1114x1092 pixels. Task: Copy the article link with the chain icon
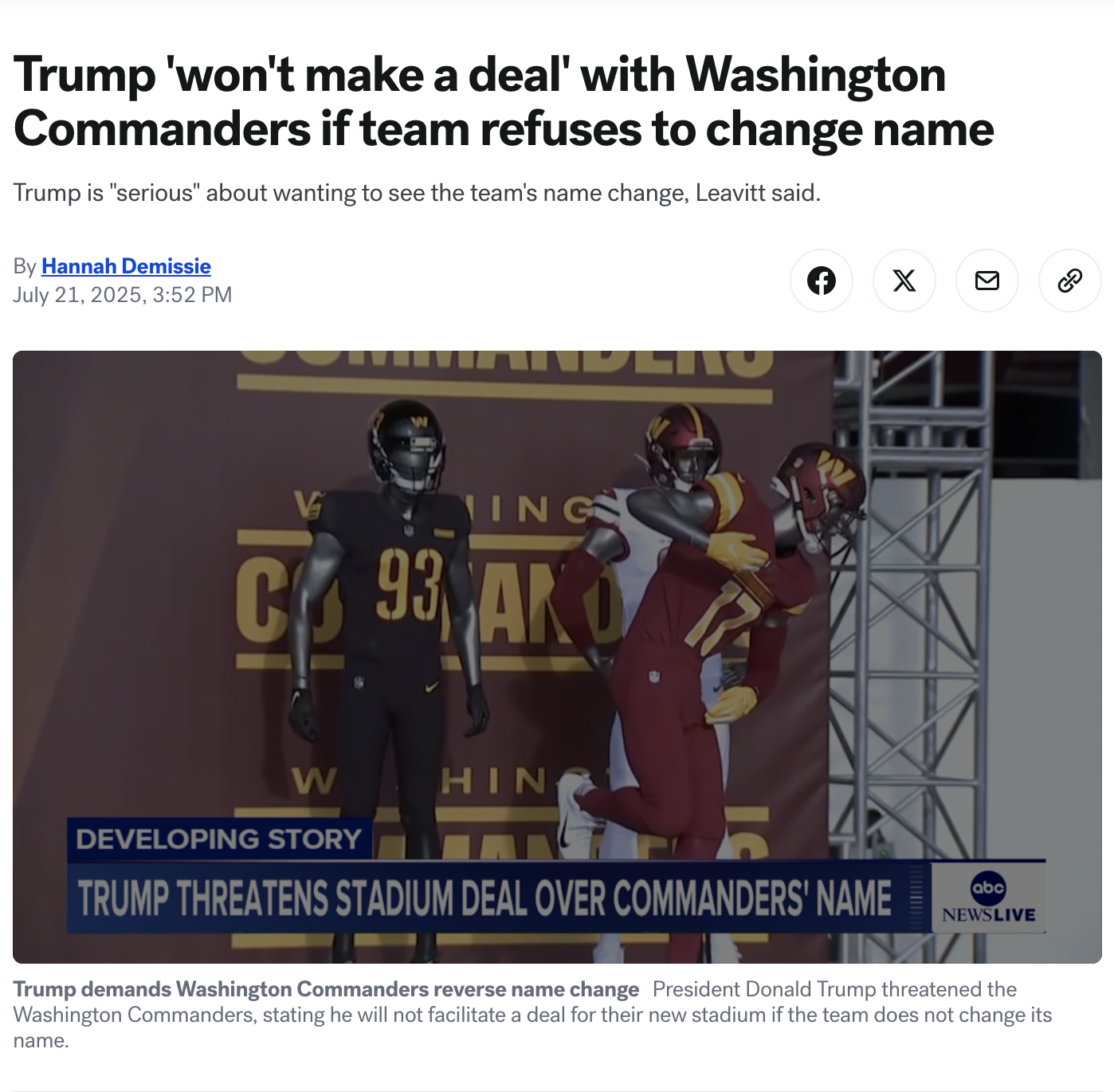(1070, 281)
